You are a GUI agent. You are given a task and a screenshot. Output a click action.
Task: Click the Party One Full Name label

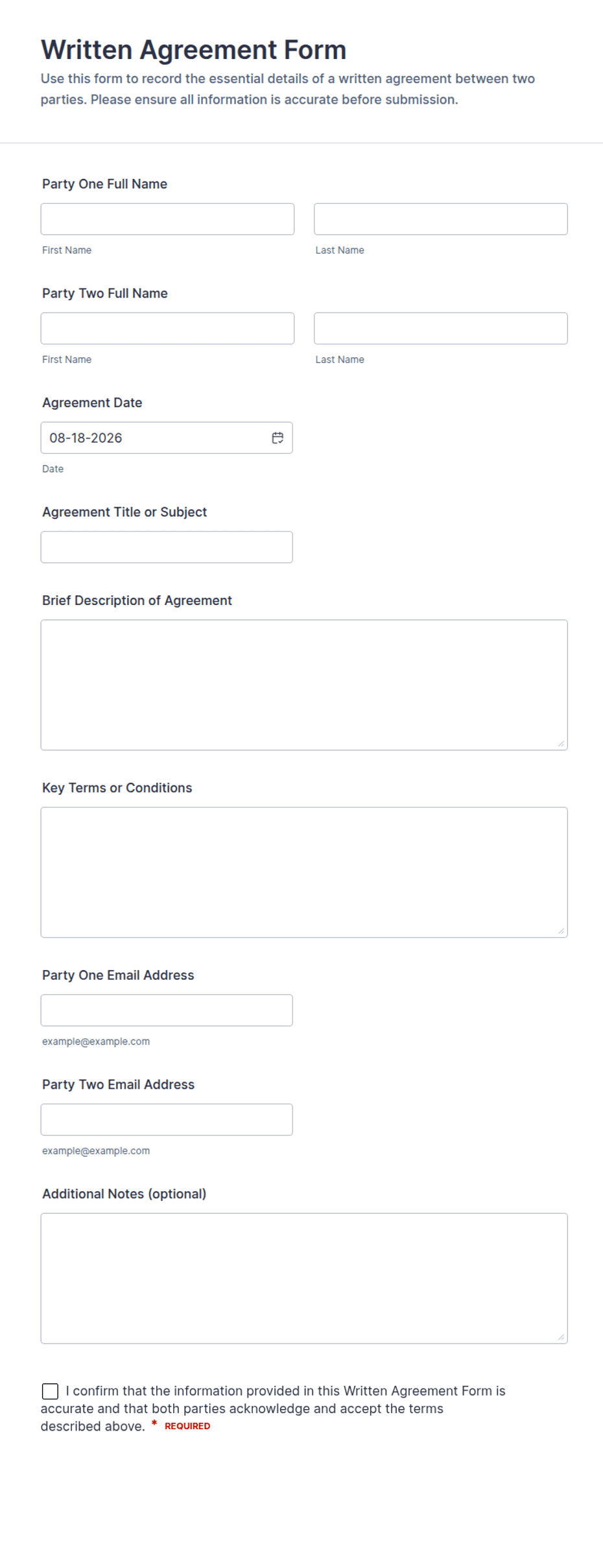[x=104, y=184]
